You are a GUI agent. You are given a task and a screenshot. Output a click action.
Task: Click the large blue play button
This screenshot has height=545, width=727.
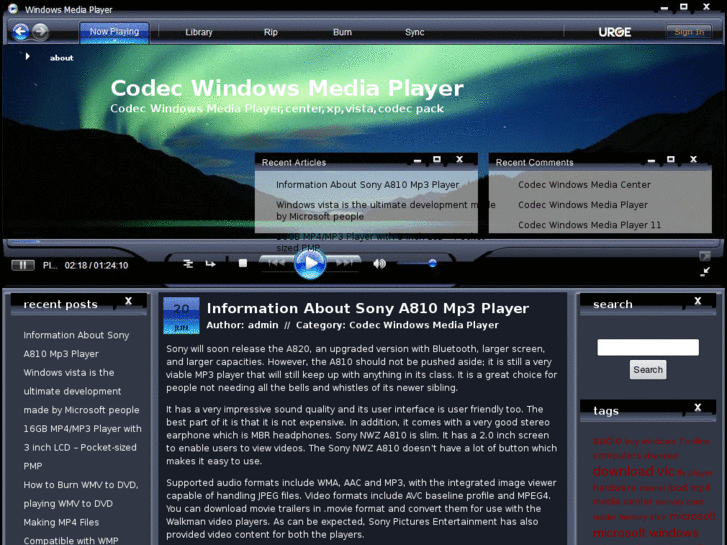[x=310, y=263]
